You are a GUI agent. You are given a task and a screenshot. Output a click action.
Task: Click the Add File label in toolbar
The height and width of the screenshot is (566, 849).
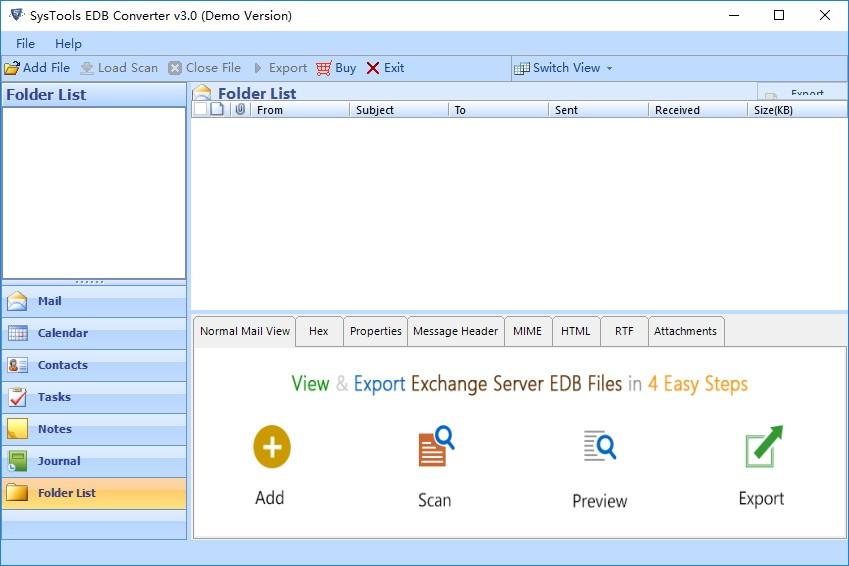pyautogui.click(x=47, y=68)
